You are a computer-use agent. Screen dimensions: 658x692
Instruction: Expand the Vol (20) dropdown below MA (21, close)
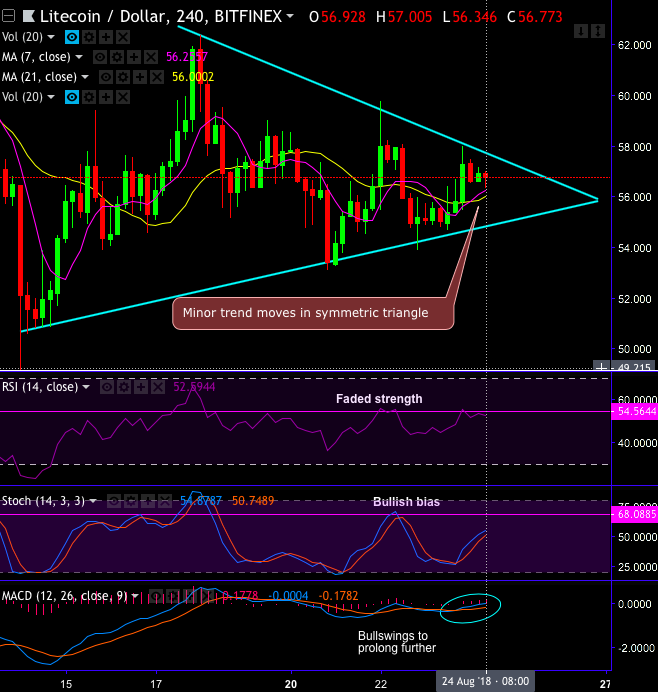[x=51, y=97]
